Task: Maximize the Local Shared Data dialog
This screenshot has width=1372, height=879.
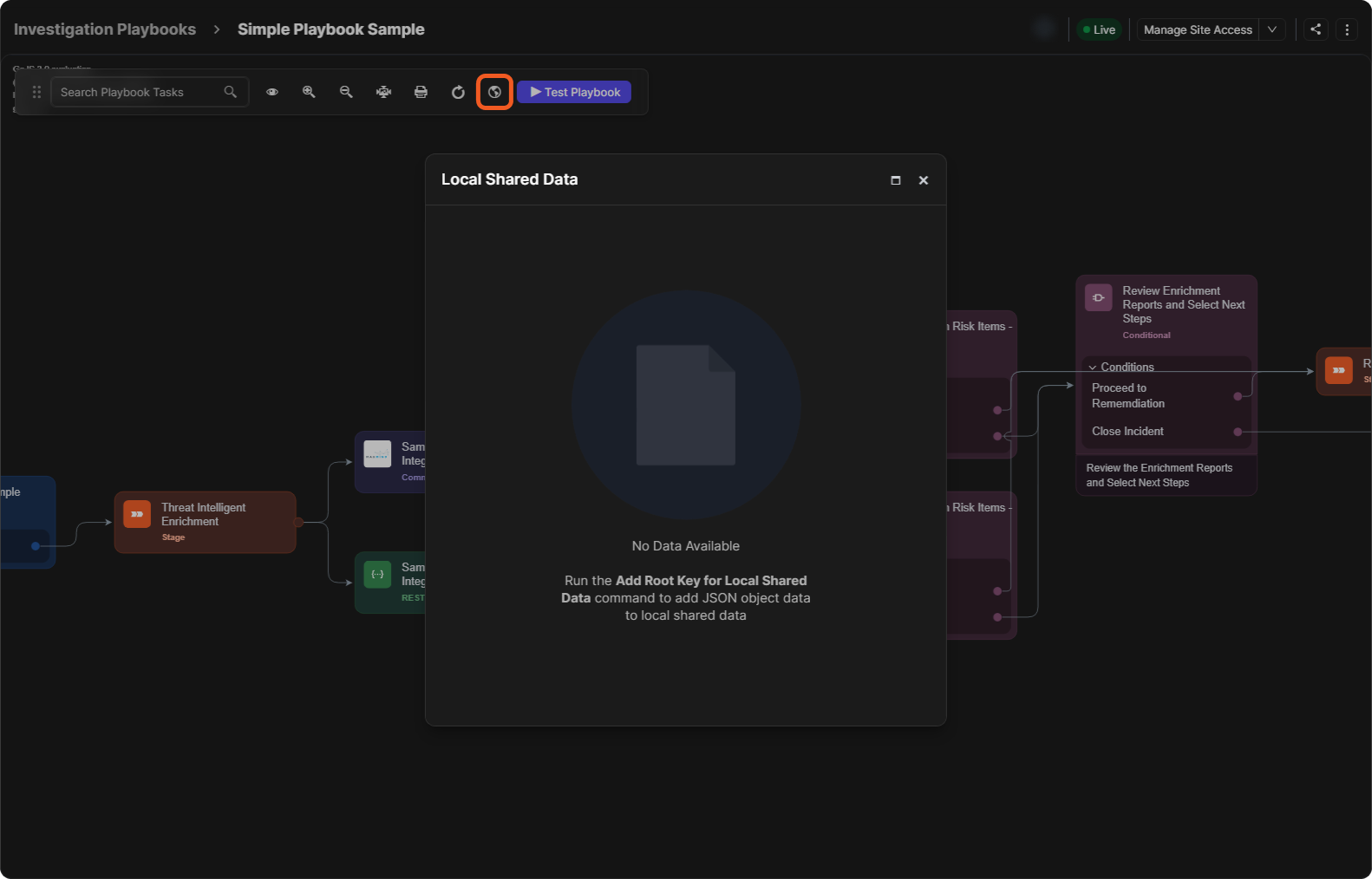Action: 896,180
